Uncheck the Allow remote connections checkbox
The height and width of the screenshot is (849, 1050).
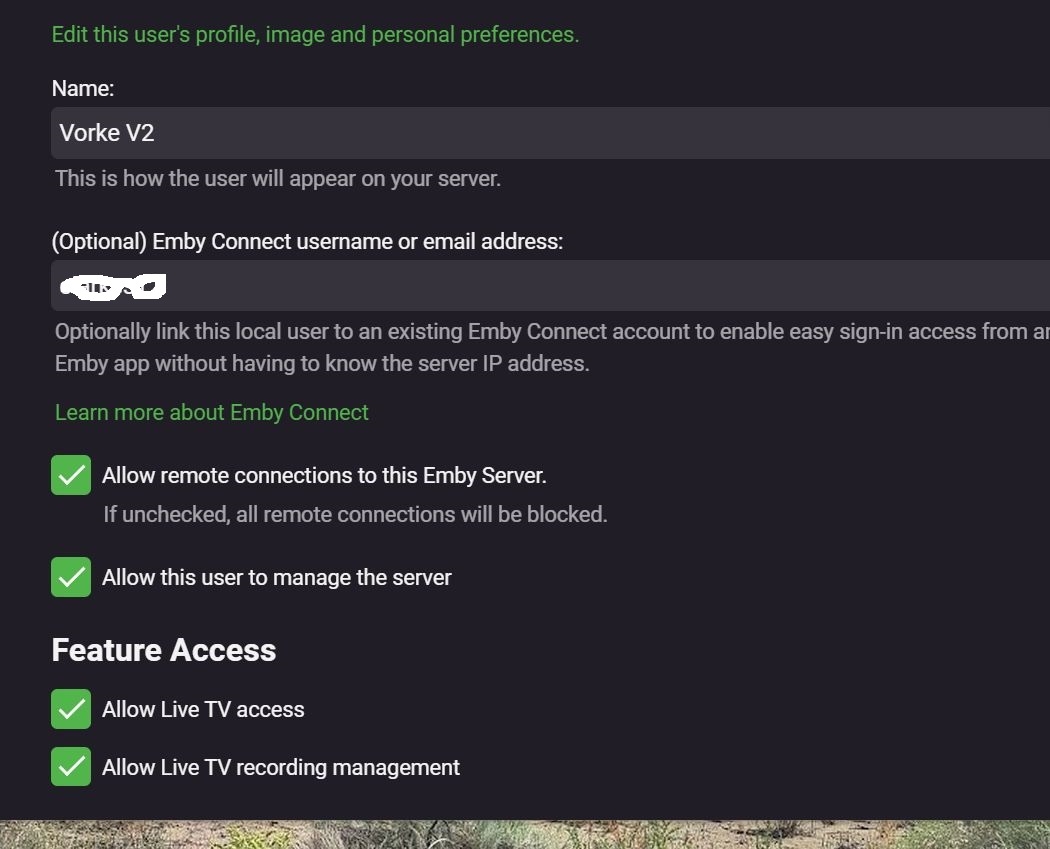point(71,475)
